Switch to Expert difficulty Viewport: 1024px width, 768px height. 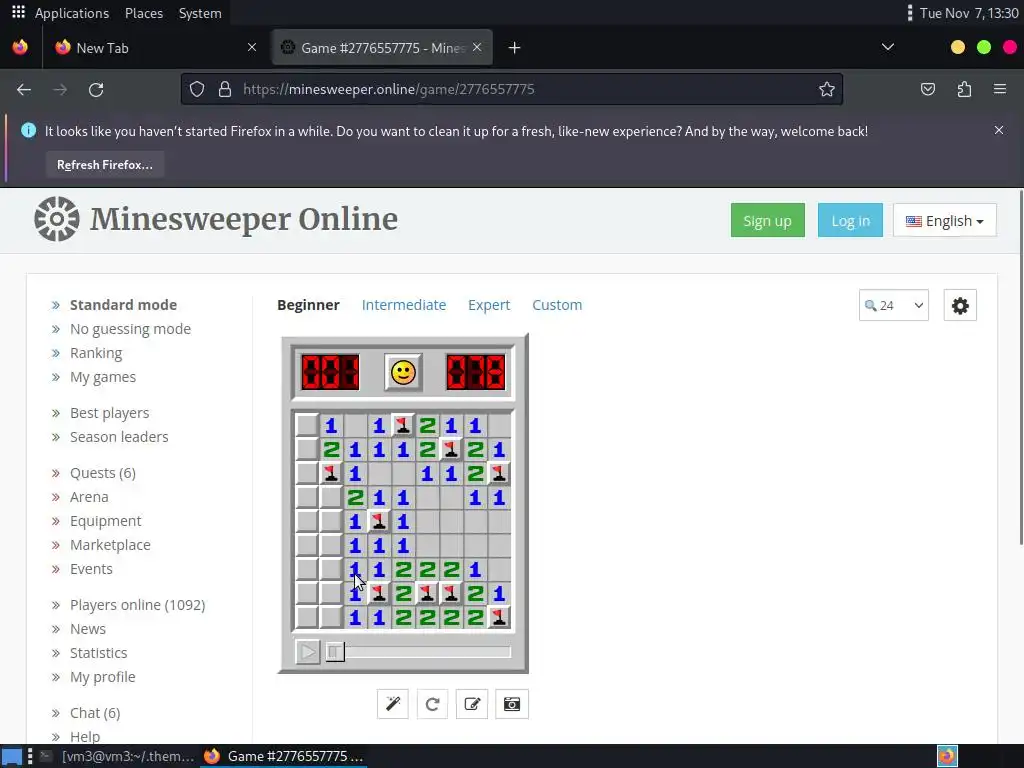point(488,305)
